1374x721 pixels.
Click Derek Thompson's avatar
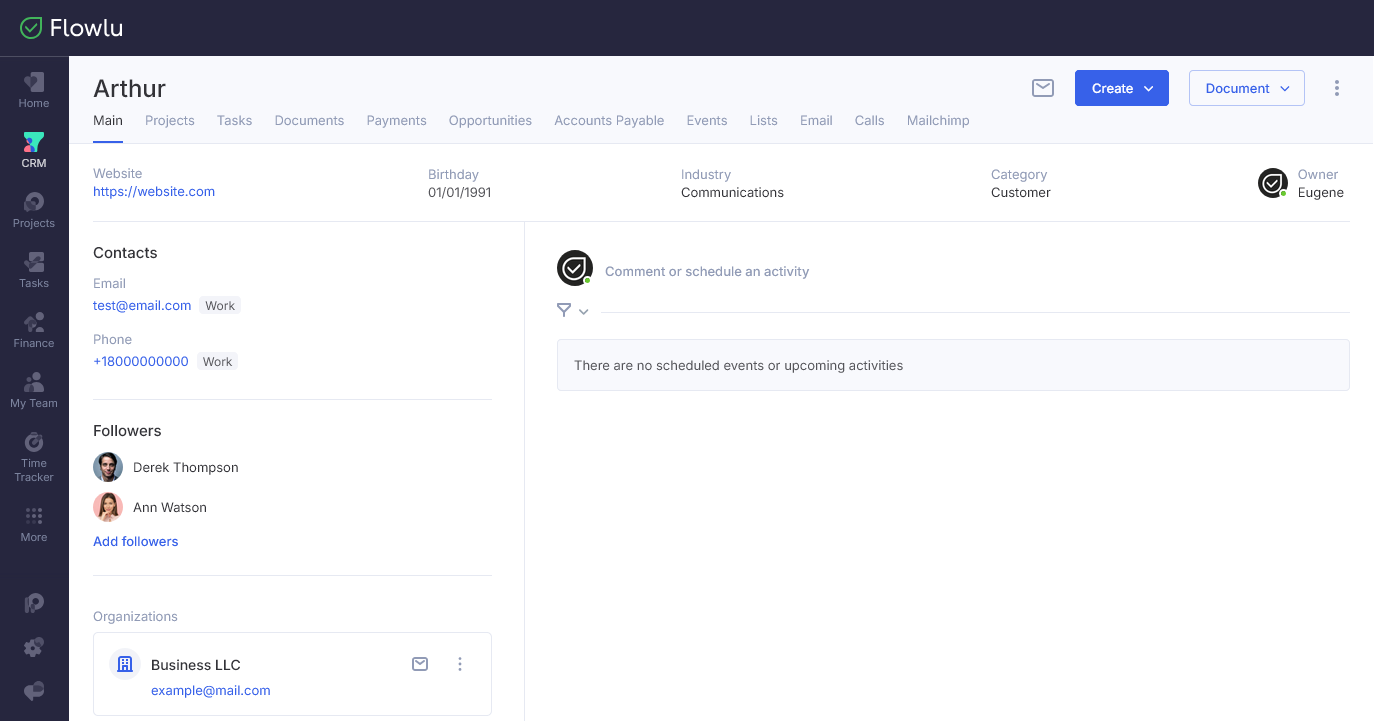point(108,467)
